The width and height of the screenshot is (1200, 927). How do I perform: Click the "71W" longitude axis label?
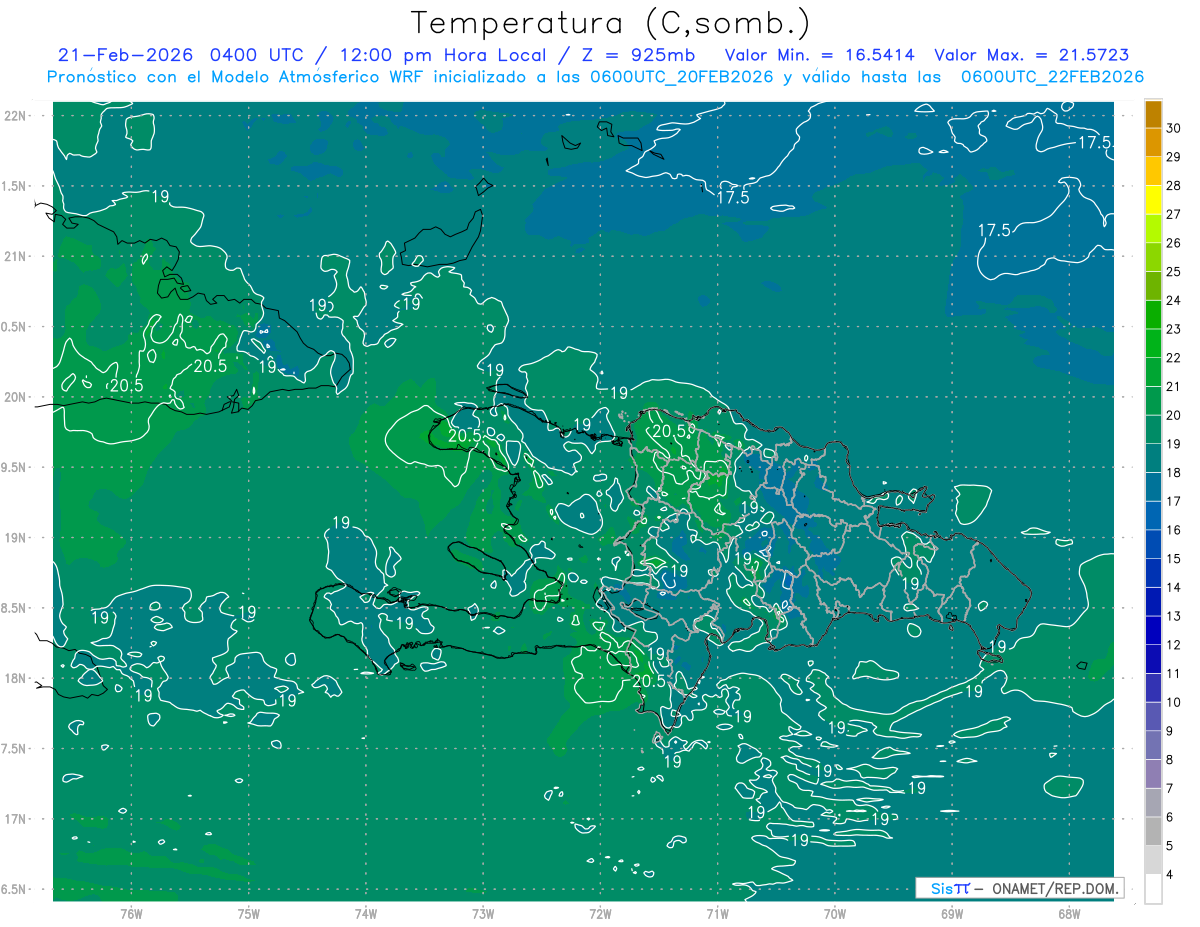point(717,914)
